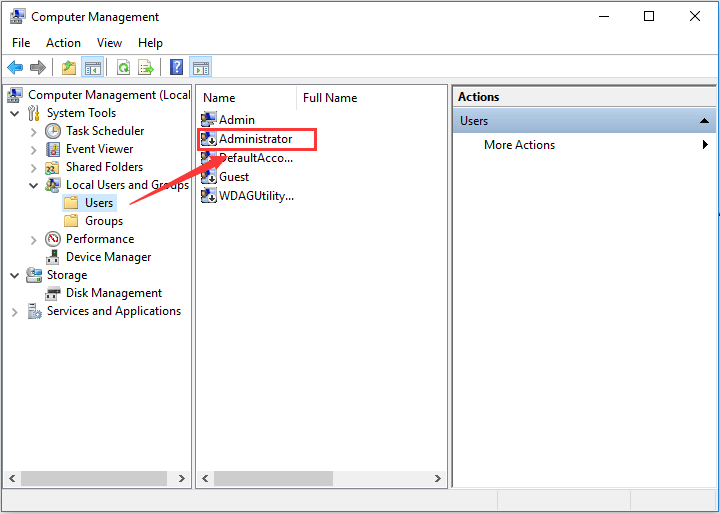
Task: Open Help via blue question-mark icon
Action: [176, 67]
